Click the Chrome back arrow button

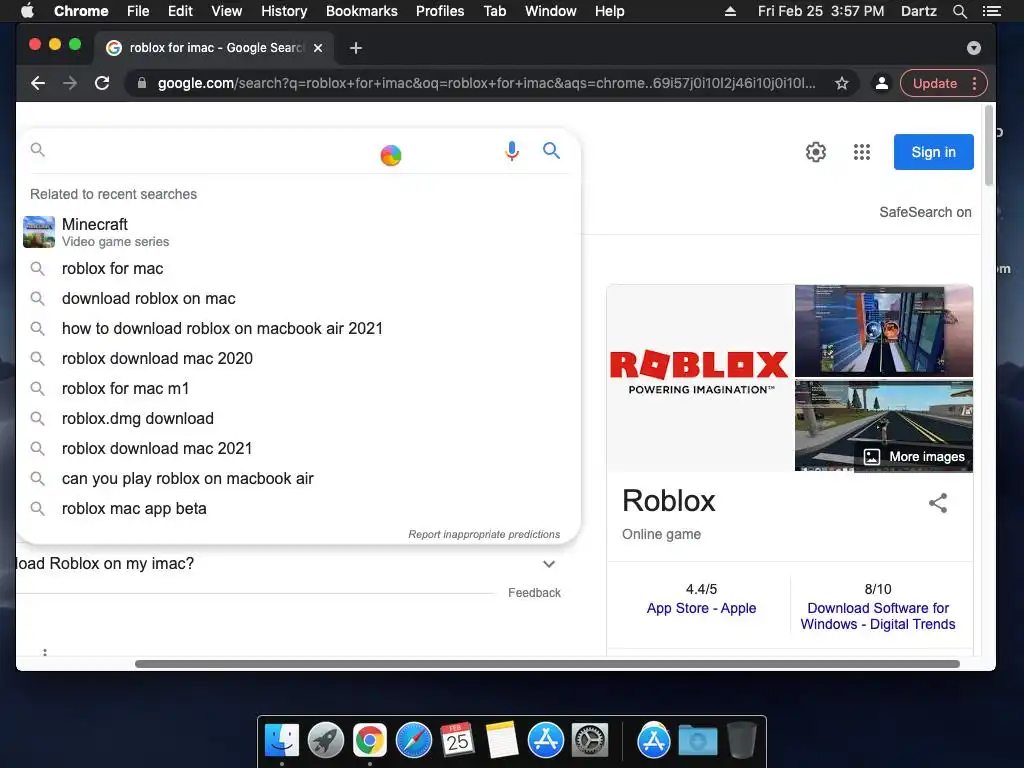click(38, 83)
